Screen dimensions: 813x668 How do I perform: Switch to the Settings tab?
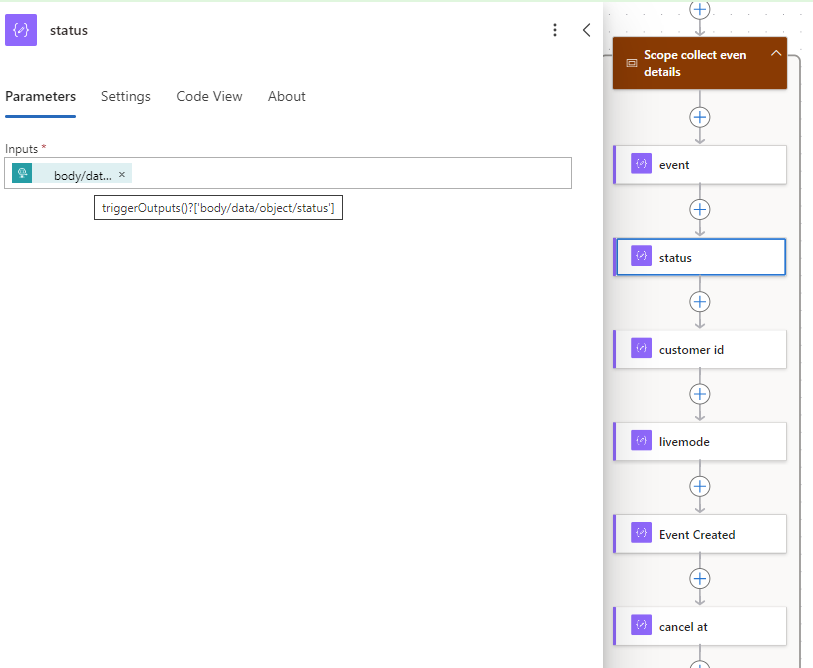pyautogui.click(x=125, y=96)
